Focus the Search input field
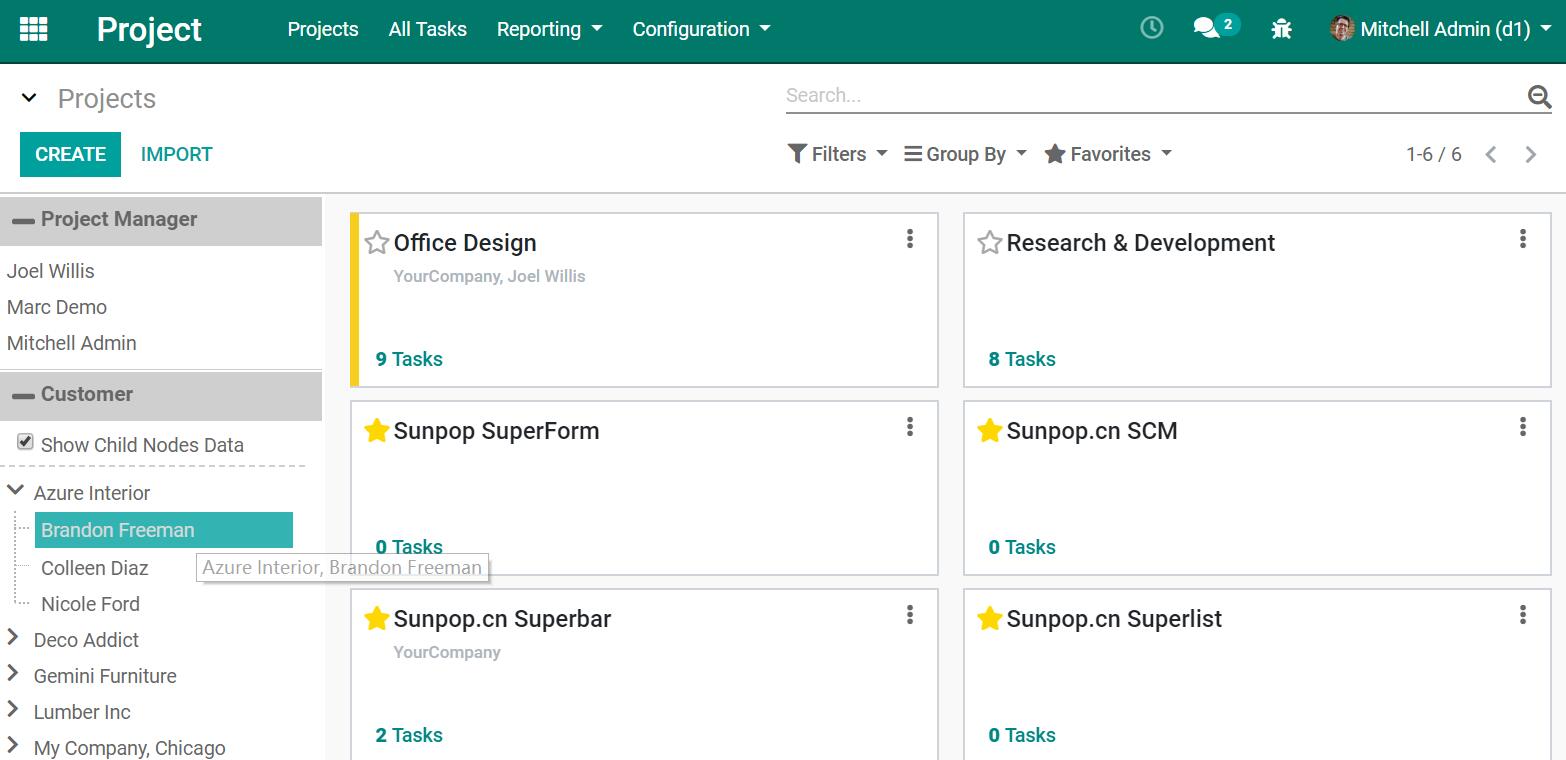This screenshot has height=760, width=1566. pos(1150,96)
